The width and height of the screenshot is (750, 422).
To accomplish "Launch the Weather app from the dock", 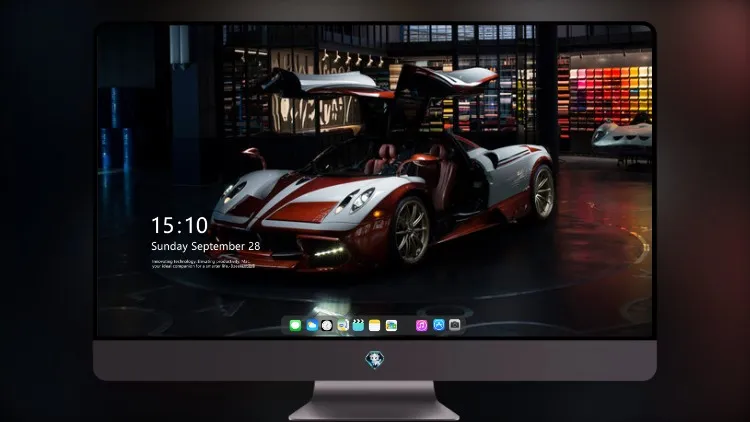I will 312,325.
